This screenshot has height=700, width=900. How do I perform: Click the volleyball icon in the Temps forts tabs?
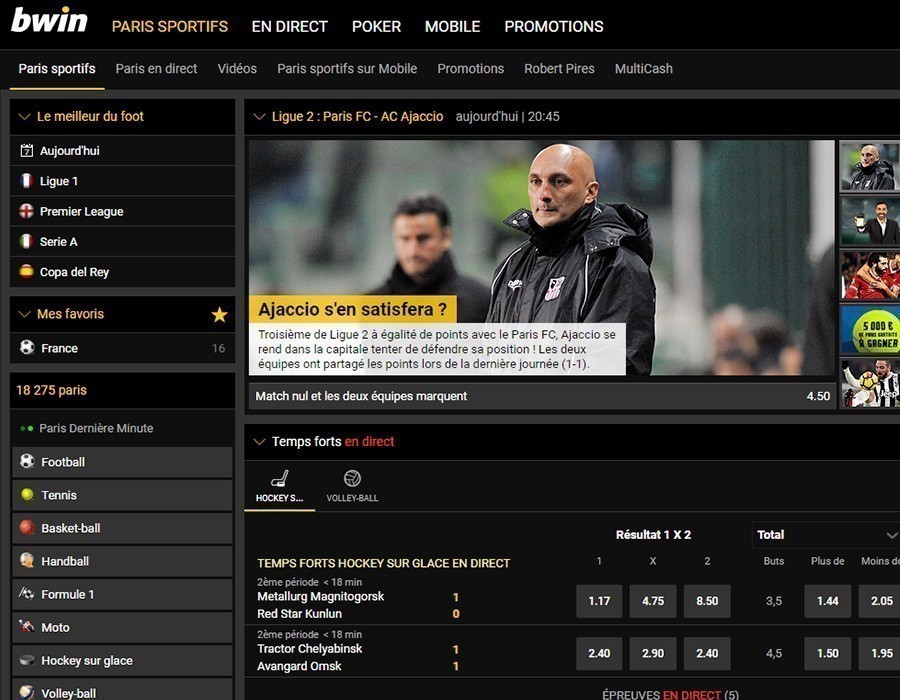(352, 478)
